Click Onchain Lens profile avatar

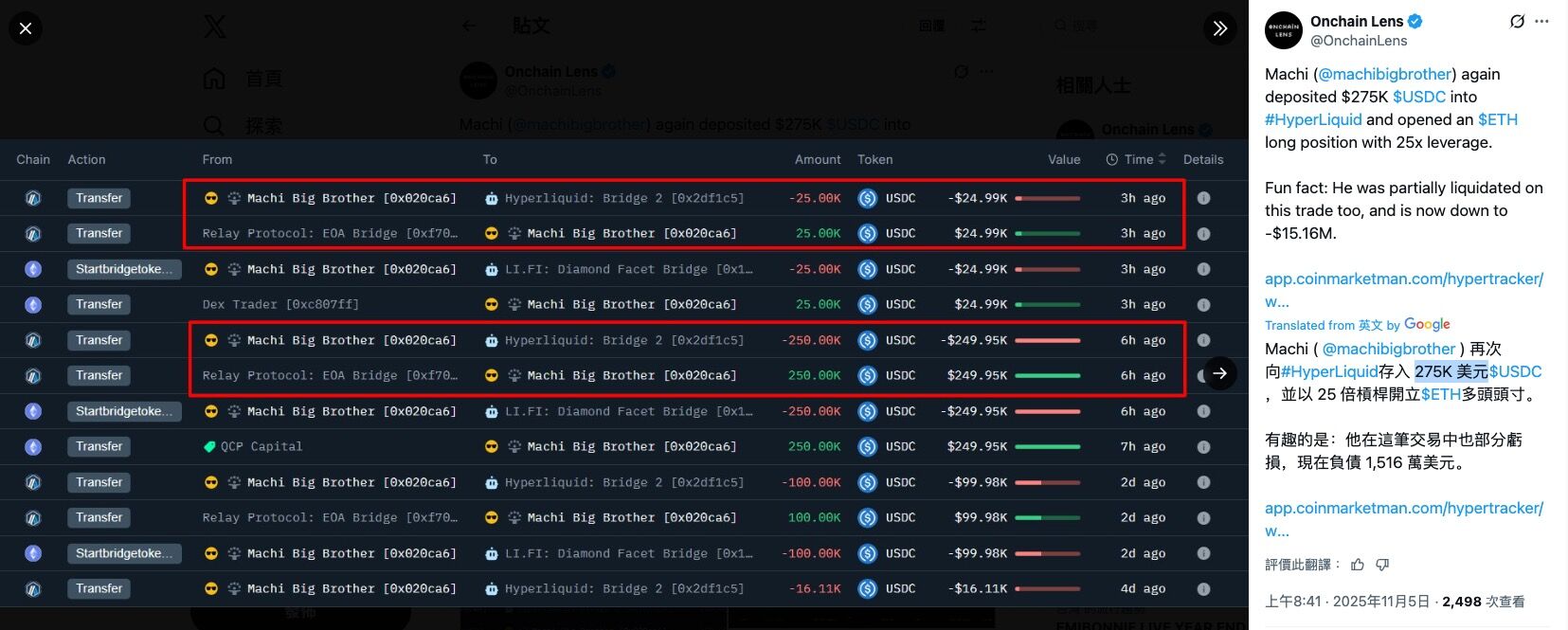[x=1284, y=30]
